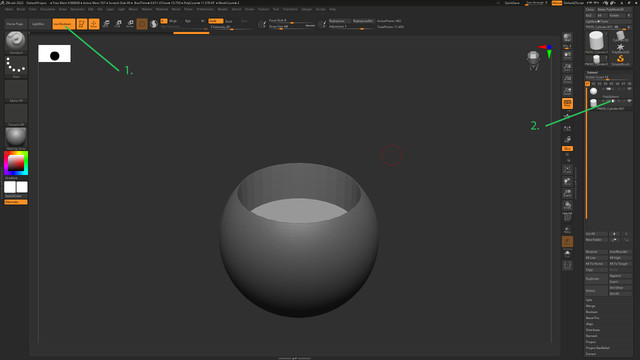This screenshot has width=640, height=360.
Task: Open the Dots stroke selector
Action: click(16, 65)
